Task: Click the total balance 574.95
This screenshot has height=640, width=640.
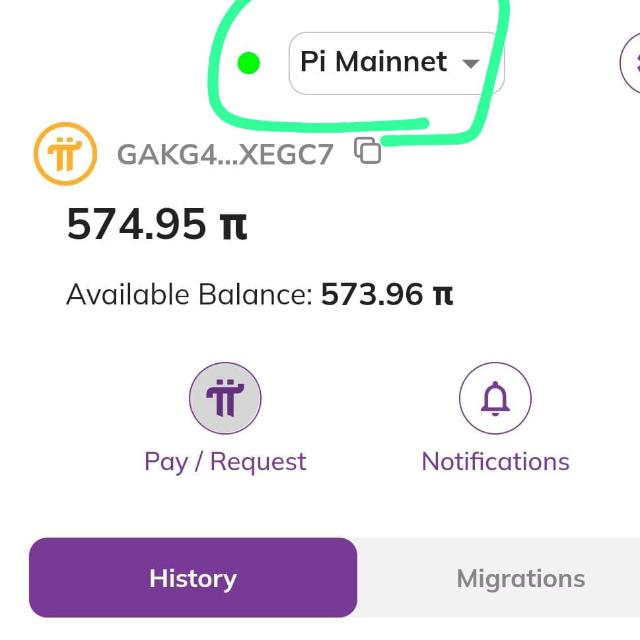Action: point(136,224)
